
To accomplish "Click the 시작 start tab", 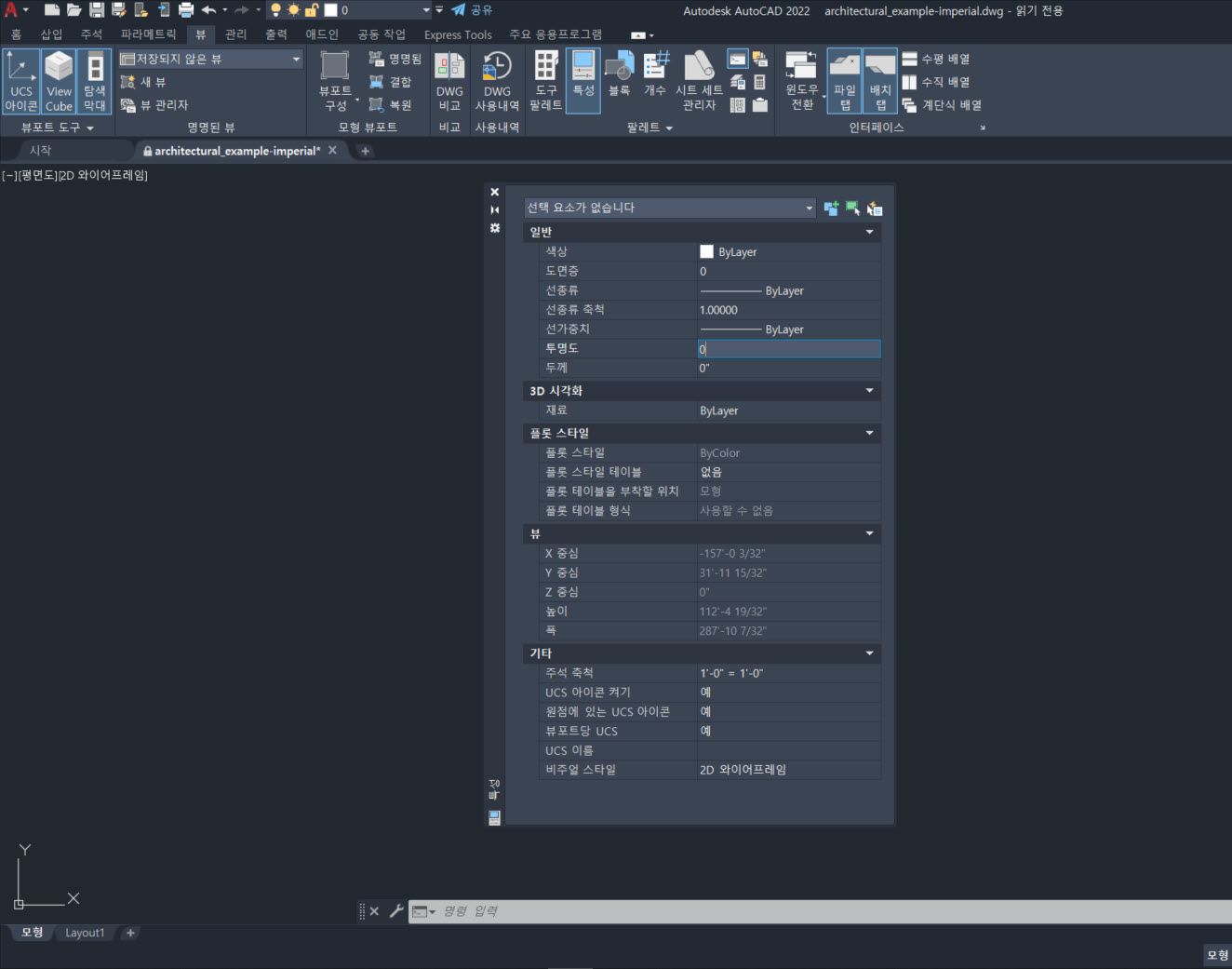I will (x=40, y=151).
